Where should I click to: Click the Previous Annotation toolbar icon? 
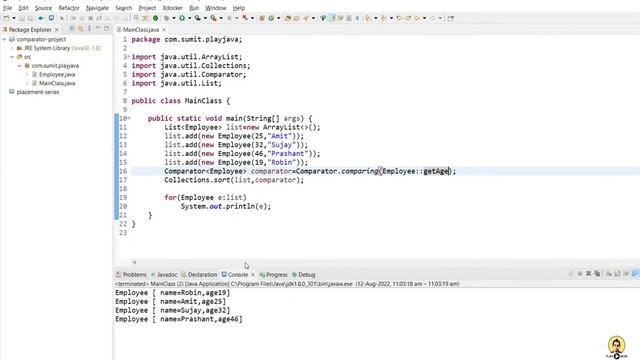tap(384, 18)
